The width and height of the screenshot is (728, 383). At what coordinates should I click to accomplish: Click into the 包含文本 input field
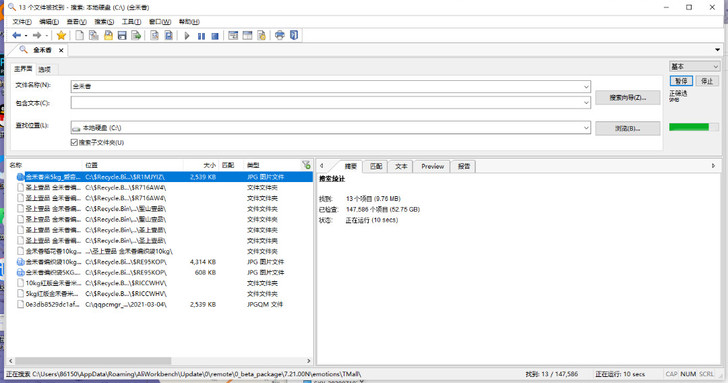point(326,103)
